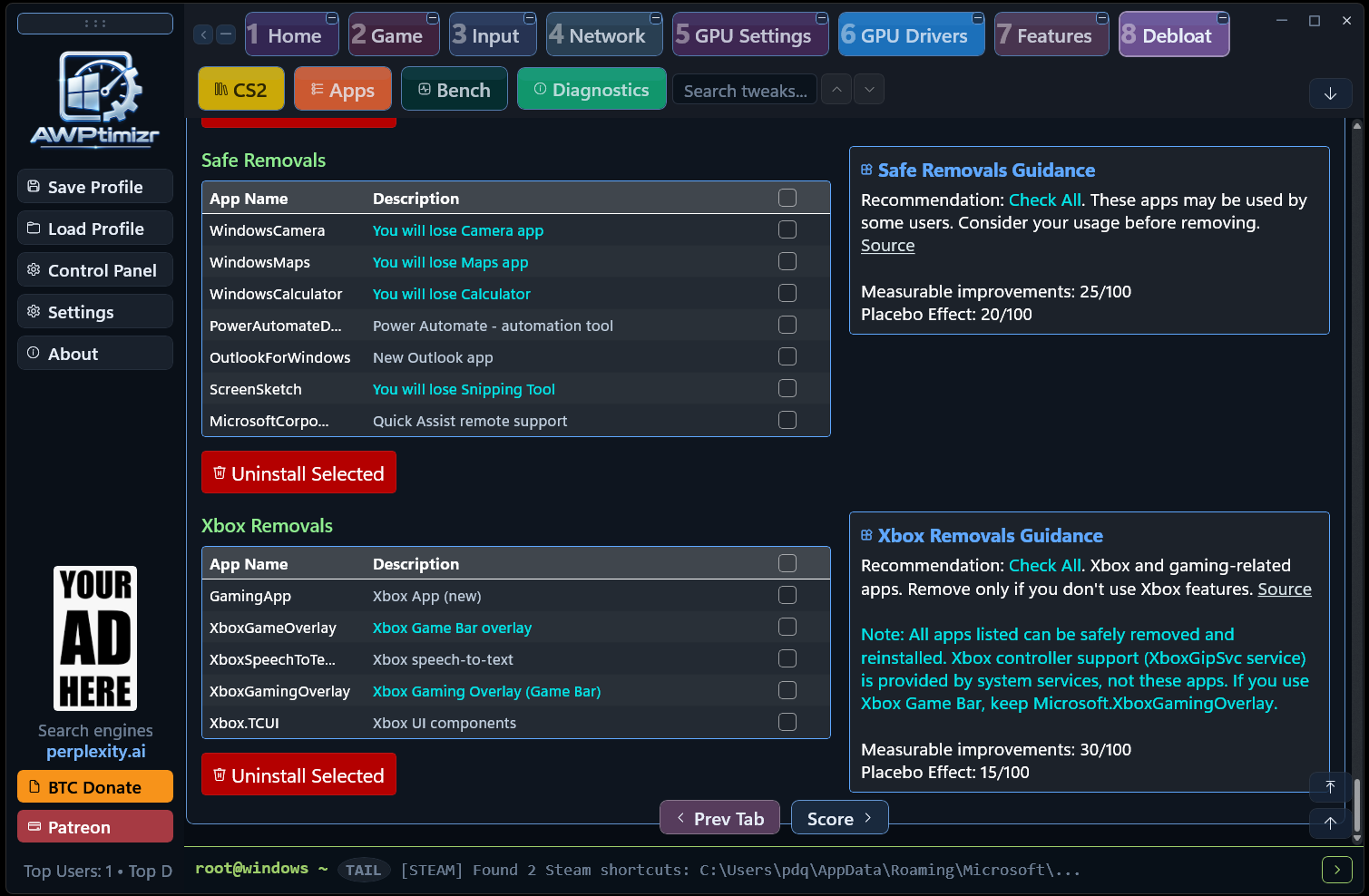Click the minus icon next to Home tab
Viewport: 1369px width, 896px height.
[x=226, y=34]
